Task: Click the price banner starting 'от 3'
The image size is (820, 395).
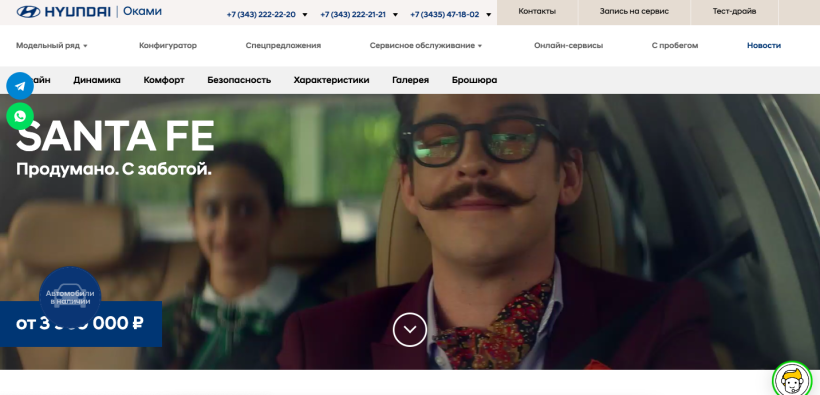Action: pos(81,324)
